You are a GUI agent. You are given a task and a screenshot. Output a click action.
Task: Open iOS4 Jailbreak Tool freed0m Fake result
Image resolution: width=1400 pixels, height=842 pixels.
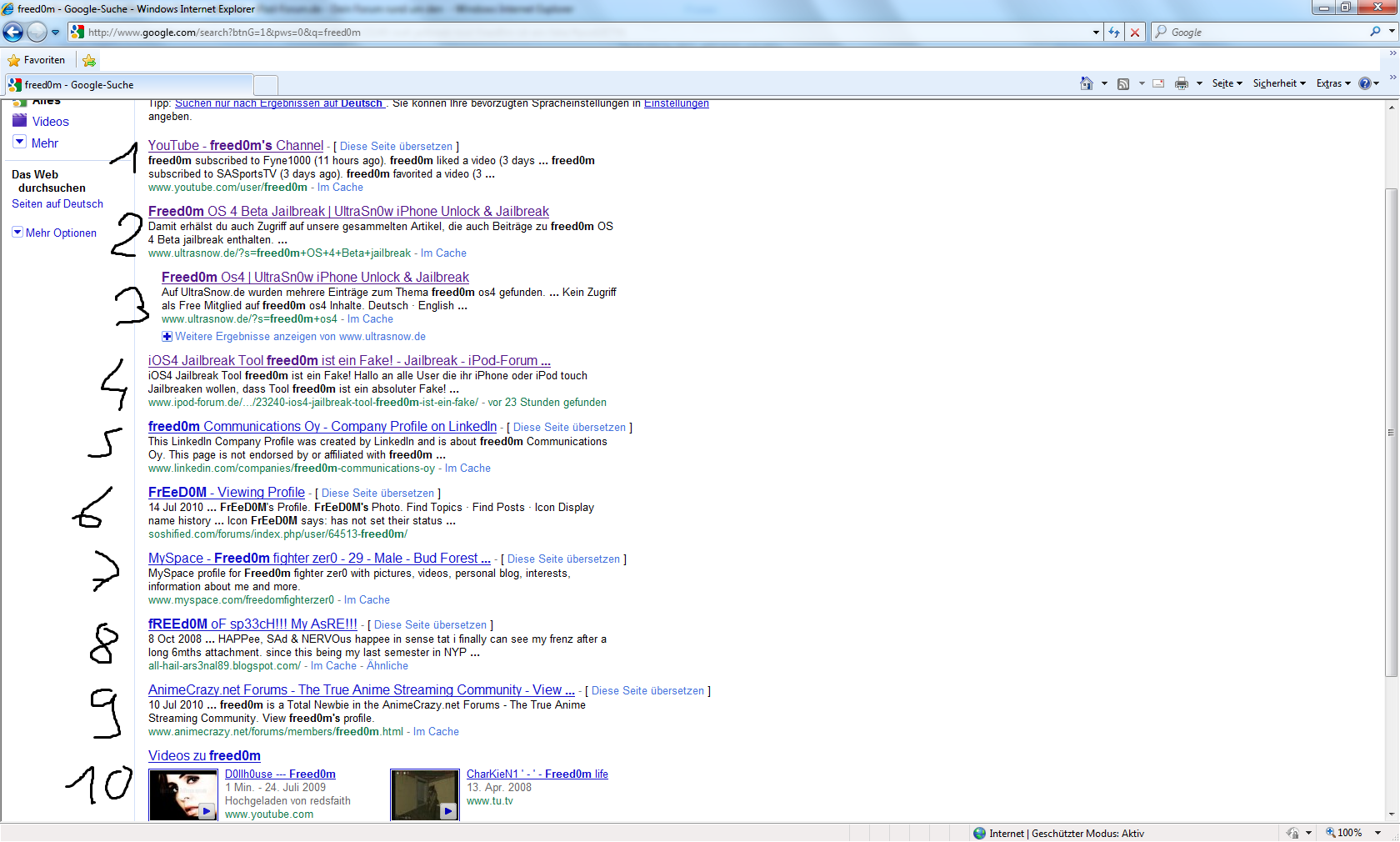349,361
